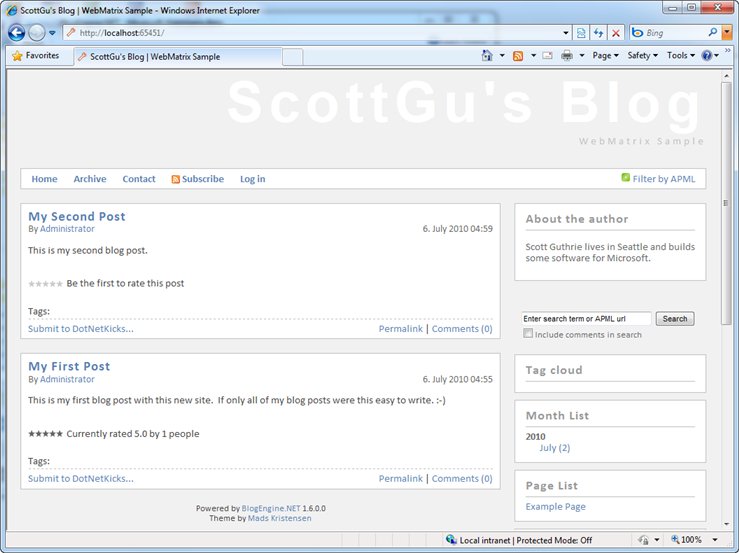This screenshot has width=739, height=553.
Task: Click the scrollbar down arrow
Action: [x=726, y=524]
